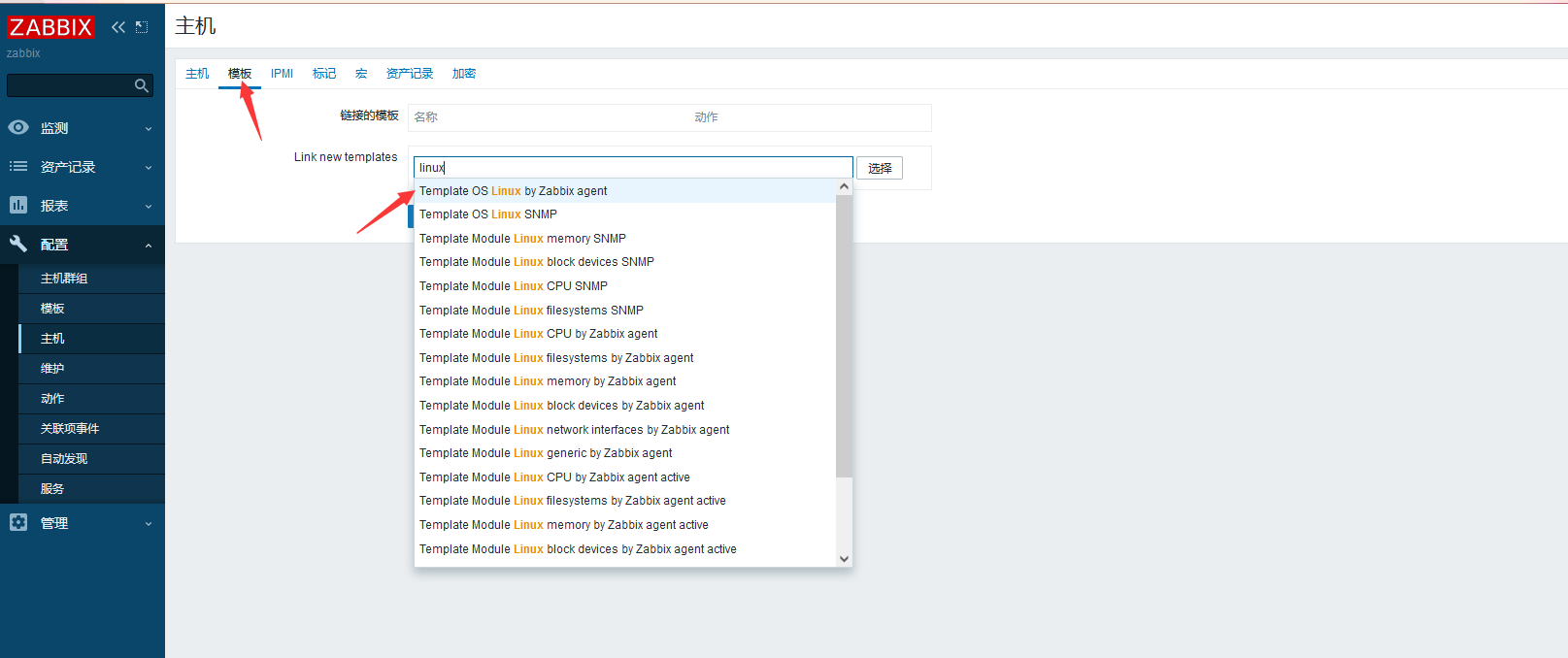Image resolution: width=1568 pixels, height=658 pixels.
Task: Switch to the 模板 tab
Action: pos(240,74)
